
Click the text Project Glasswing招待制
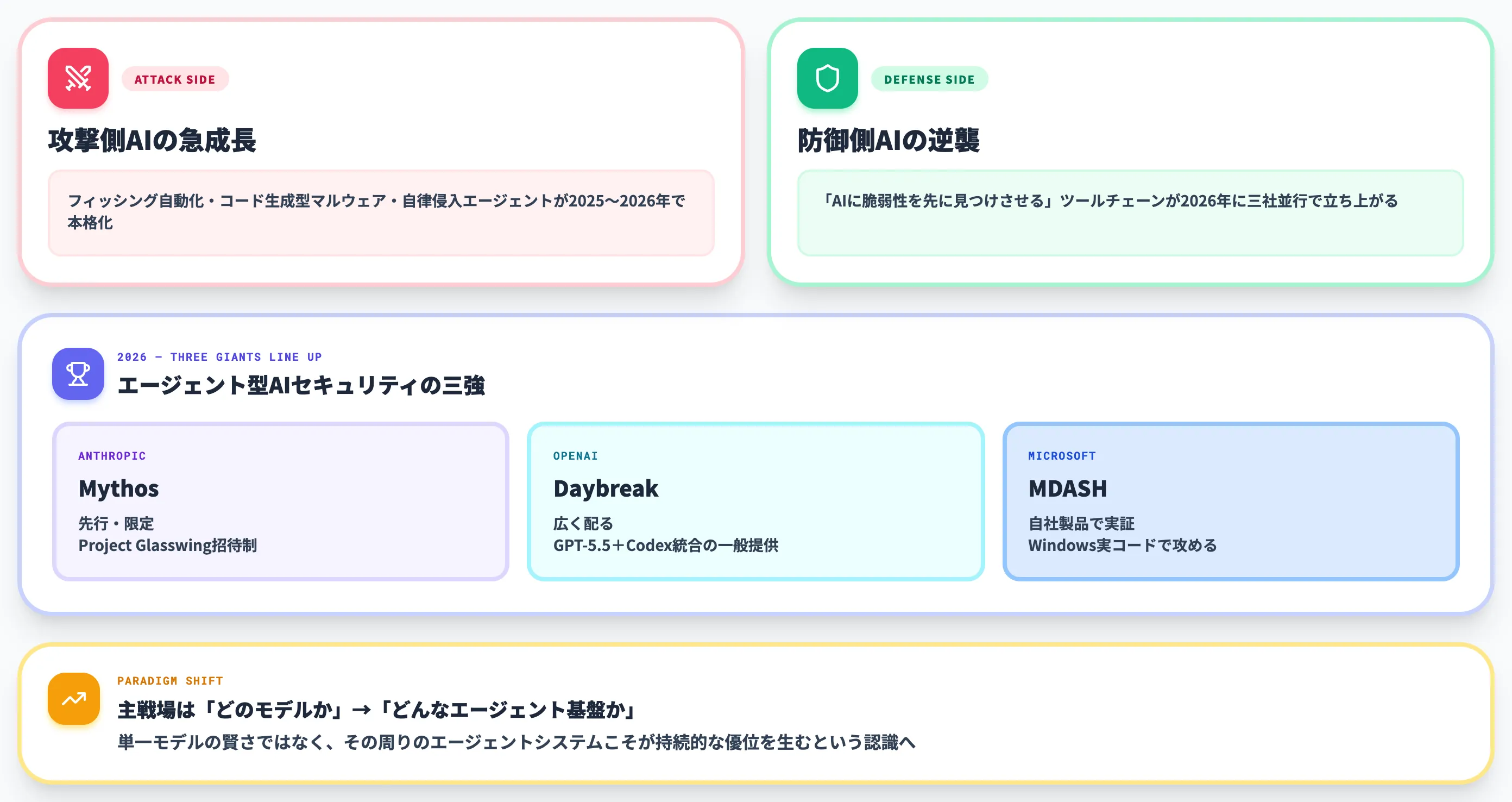(x=168, y=546)
